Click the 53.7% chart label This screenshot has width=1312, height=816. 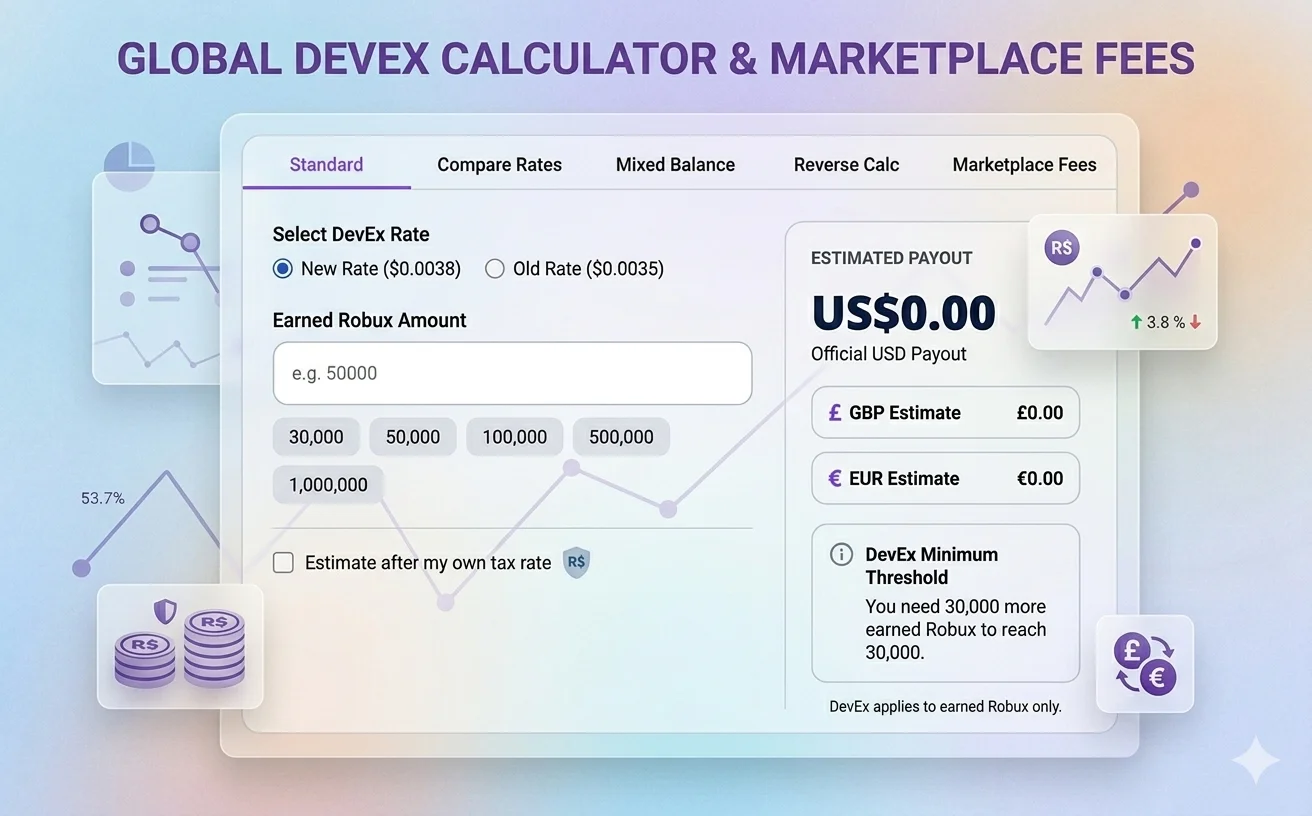[103, 497]
